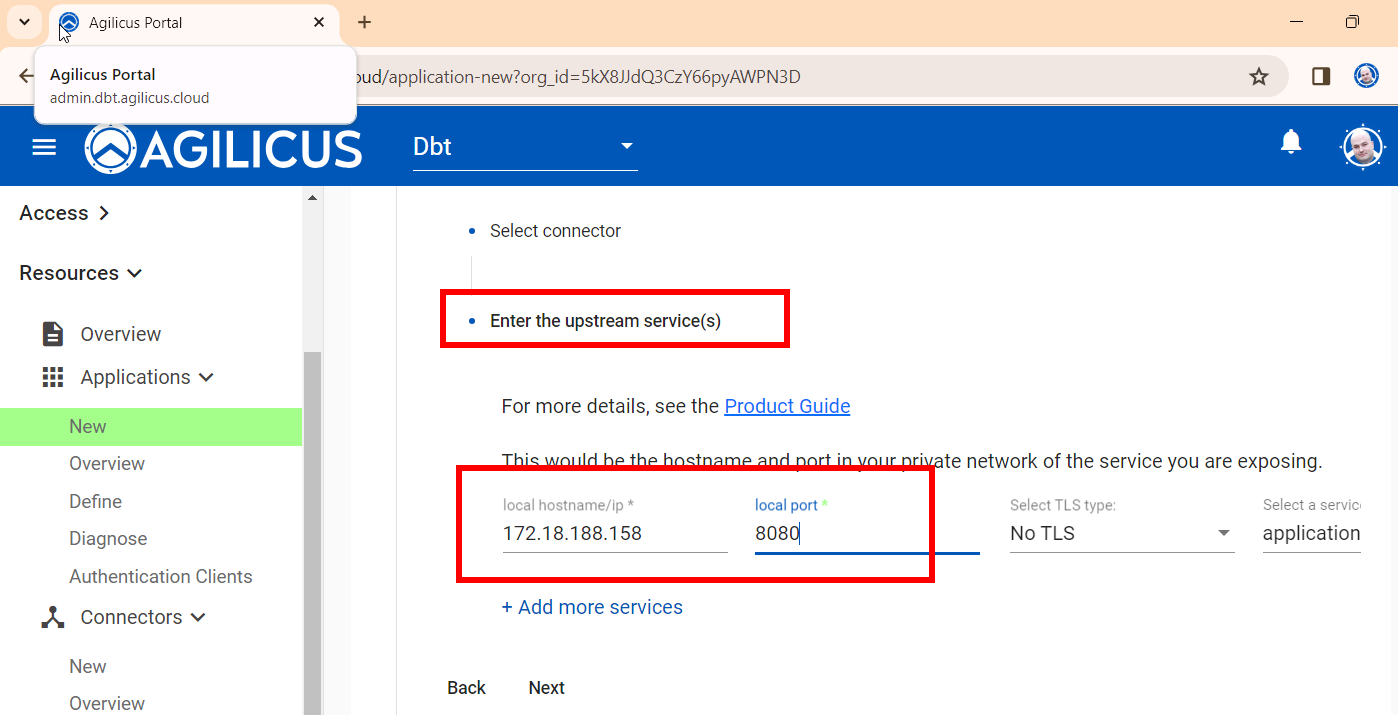This screenshot has width=1398, height=715.
Task: Toggle the browser side panel icon
Action: tap(1321, 77)
